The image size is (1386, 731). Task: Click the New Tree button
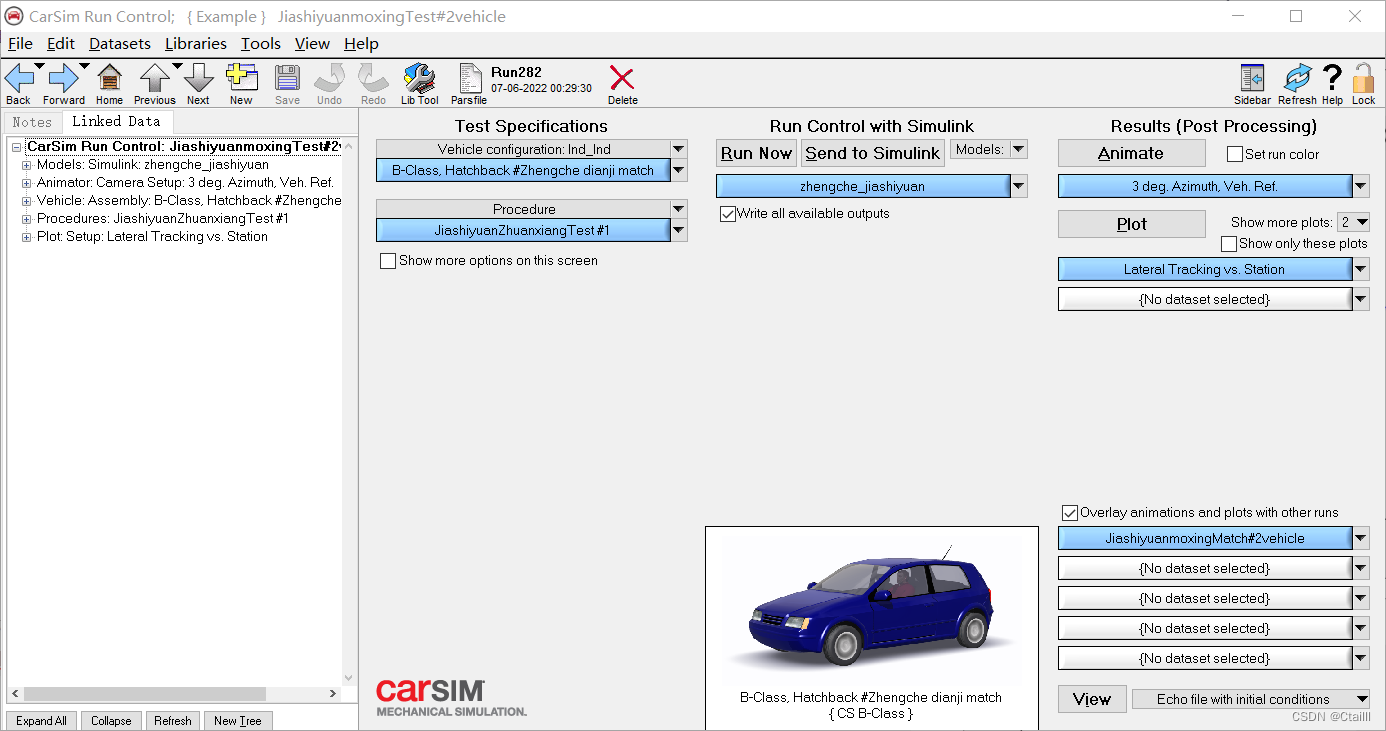pyautogui.click(x=238, y=721)
